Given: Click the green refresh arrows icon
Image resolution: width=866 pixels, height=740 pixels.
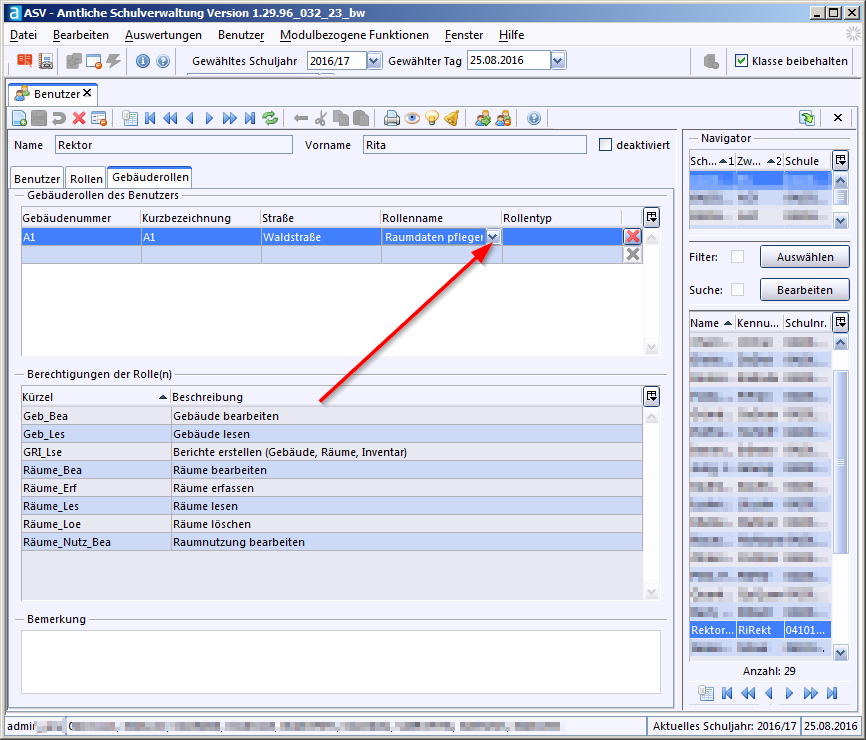Looking at the screenshot, I should tap(270, 118).
